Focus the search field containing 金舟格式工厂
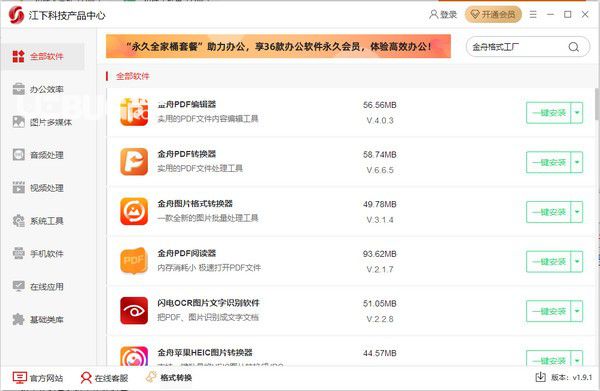 (x=517, y=47)
